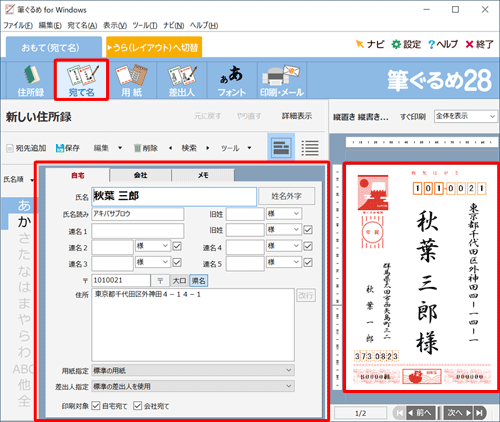Expand 差出人指定 sender selection dropdown
The height and width of the screenshot is (422, 500).
[x=193, y=386]
